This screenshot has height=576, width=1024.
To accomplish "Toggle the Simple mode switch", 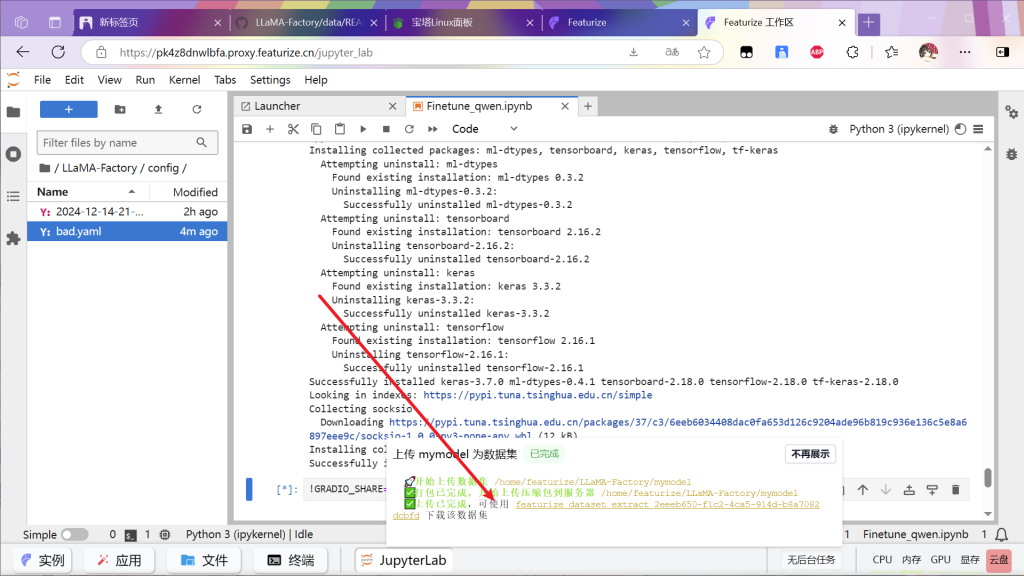I will (x=74, y=534).
